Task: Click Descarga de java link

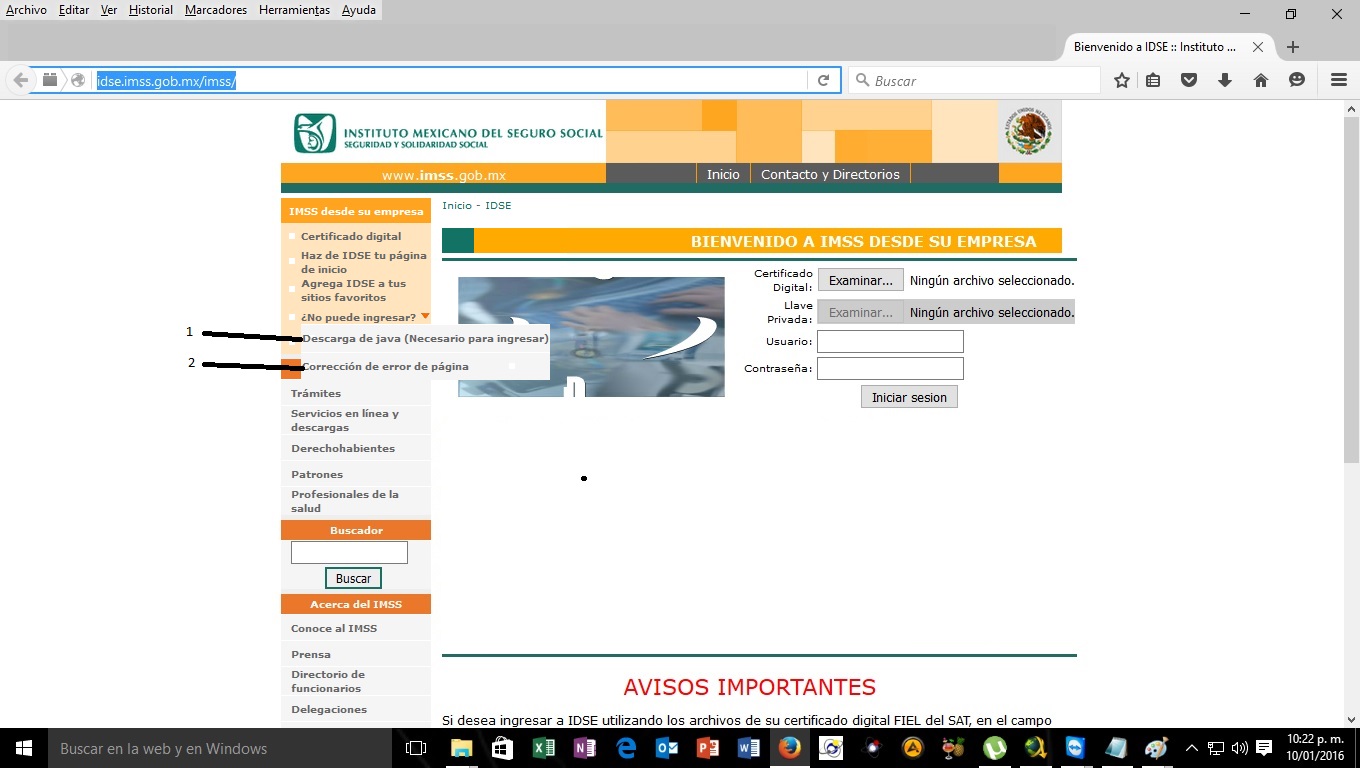Action: pos(425,338)
